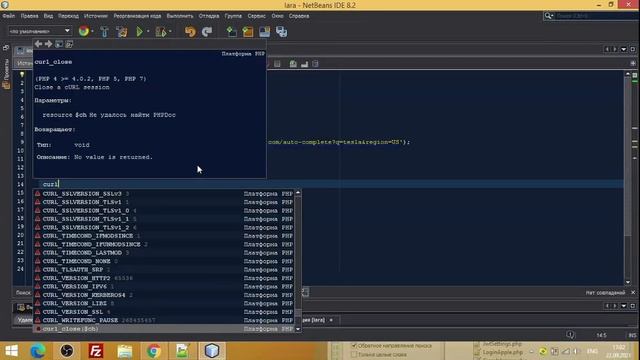This screenshot has height=360, width=640.
Task: Click the quick search magnifier icon
Action: (x=548, y=16)
